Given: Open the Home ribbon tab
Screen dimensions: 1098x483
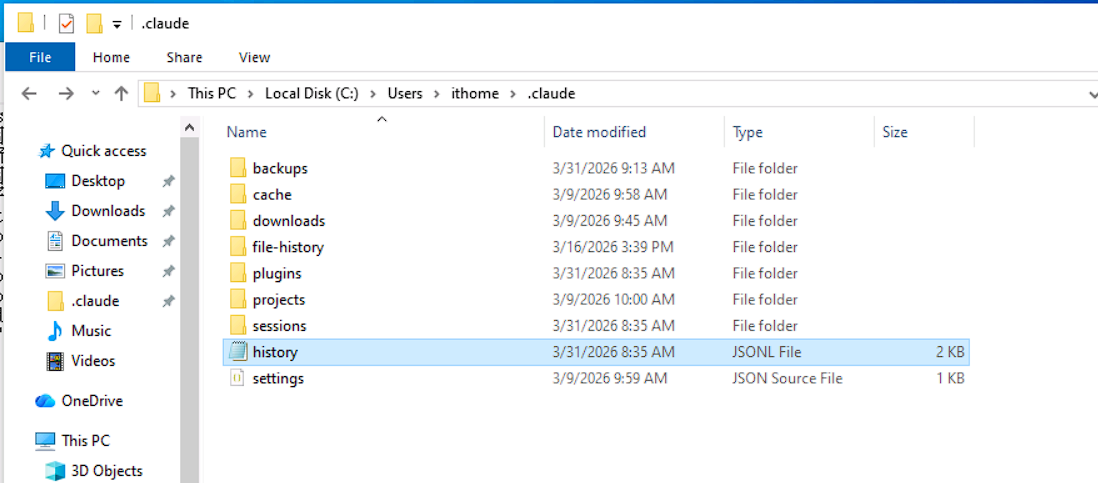Looking at the screenshot, I should [111, 57].
